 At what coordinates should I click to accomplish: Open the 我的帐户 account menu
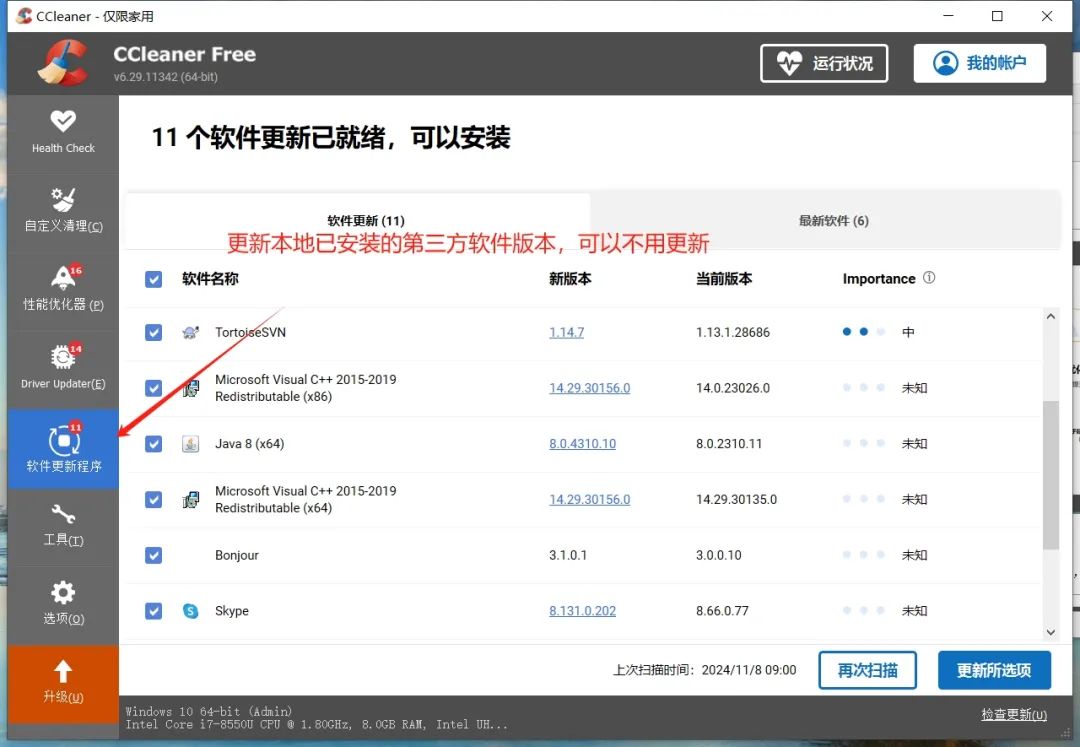click(x=979, y=62)
